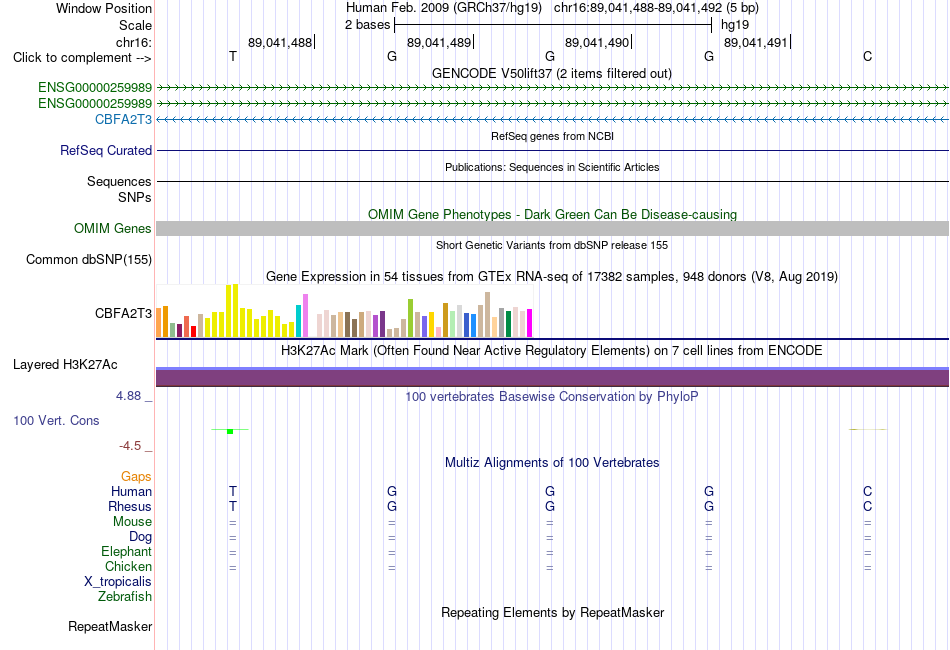Click the H3K27Ac Mark track title
Image resolution: width=950 pixels, height=650 pixels.
coord(552,351)
